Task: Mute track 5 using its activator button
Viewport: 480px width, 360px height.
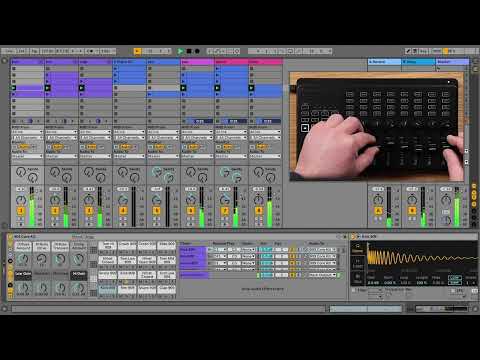Action: click(157, 211)
